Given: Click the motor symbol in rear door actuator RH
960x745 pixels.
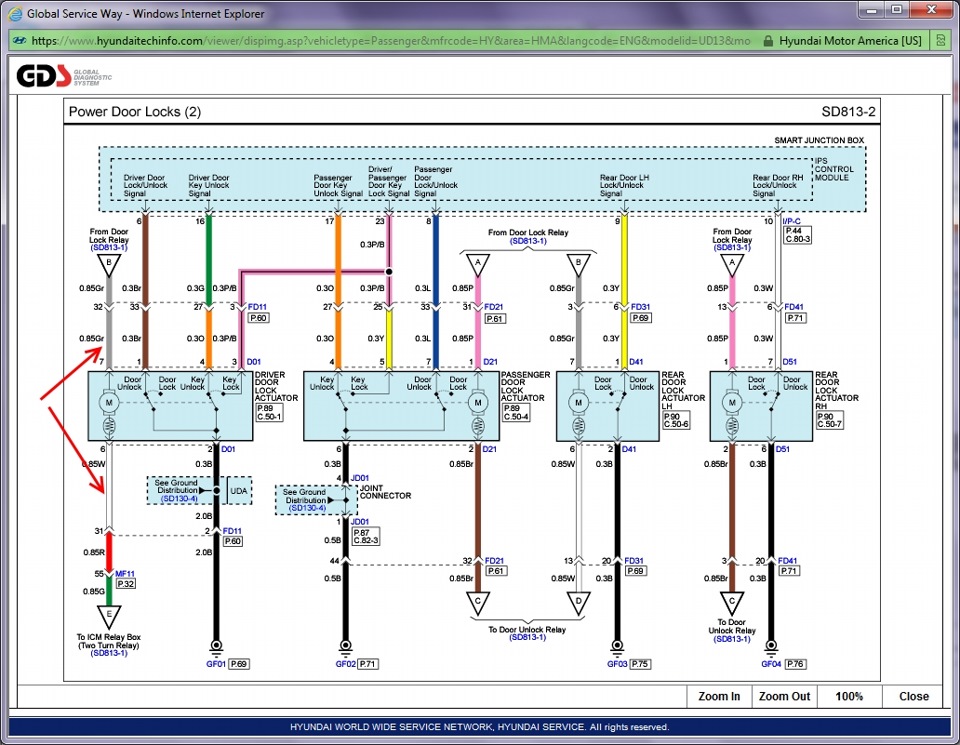Looking at the screenshot, I should (x=732, y=402).
